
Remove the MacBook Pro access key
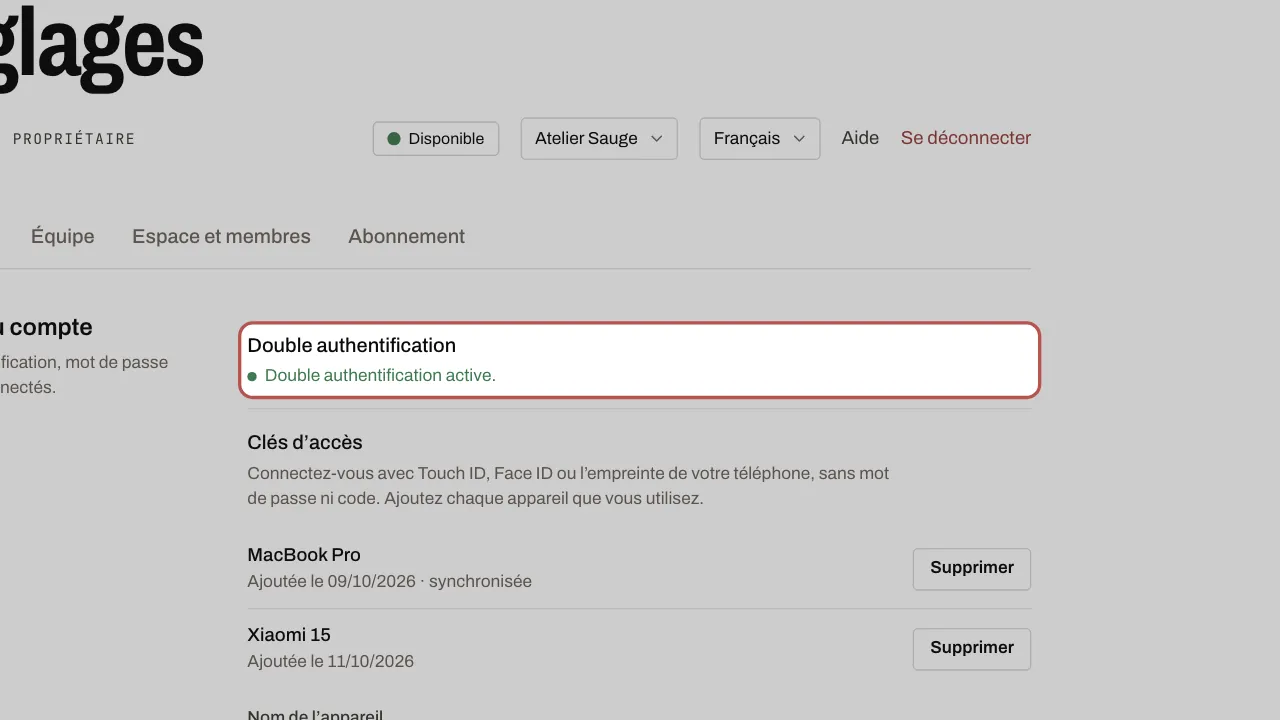tap(972, 569)
